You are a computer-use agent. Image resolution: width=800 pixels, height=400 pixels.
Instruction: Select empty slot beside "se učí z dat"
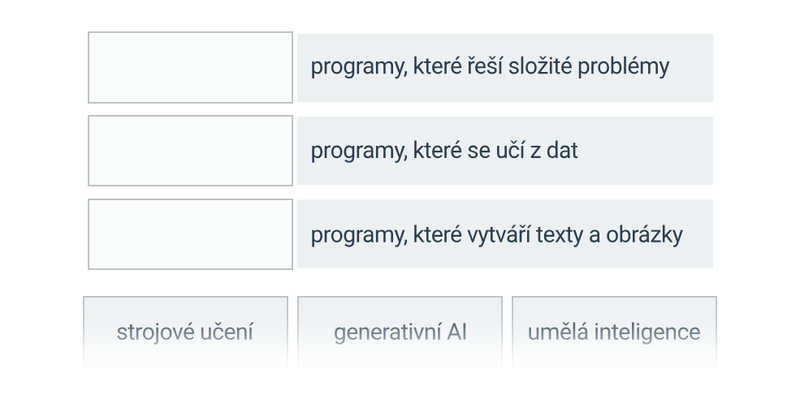coord(190,151)
